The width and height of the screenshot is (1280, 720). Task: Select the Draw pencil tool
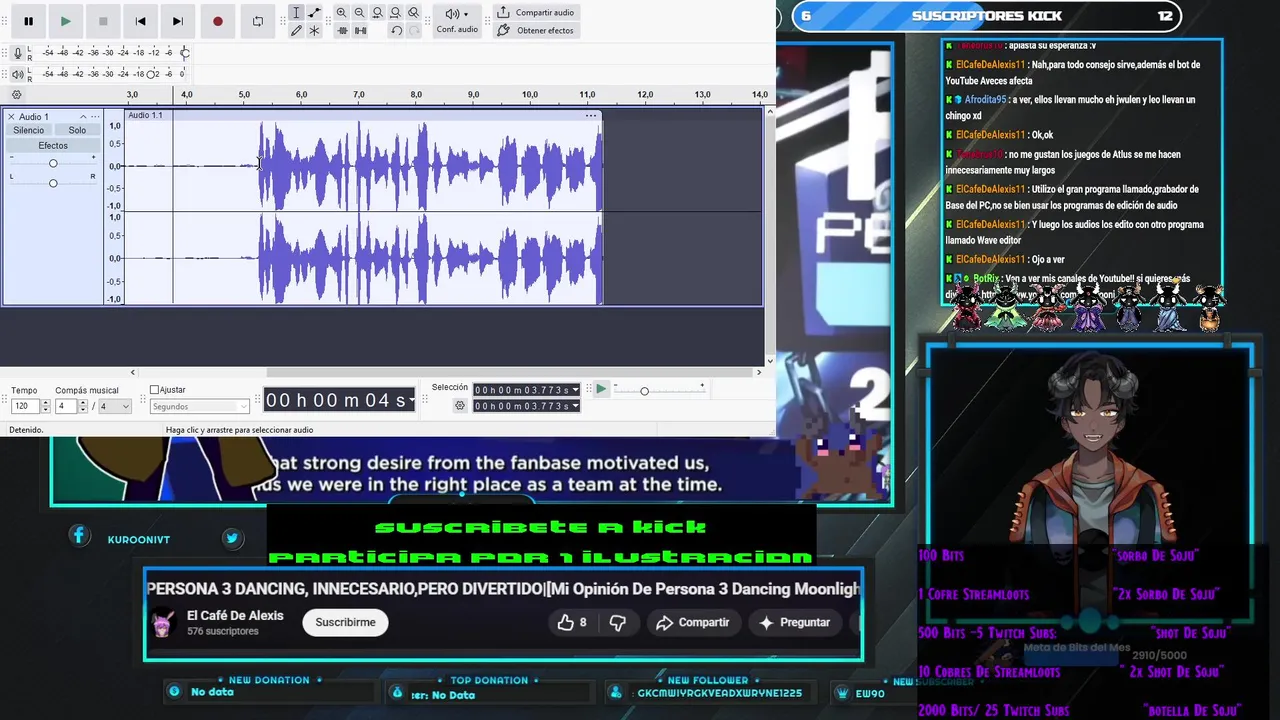(296, 30)
